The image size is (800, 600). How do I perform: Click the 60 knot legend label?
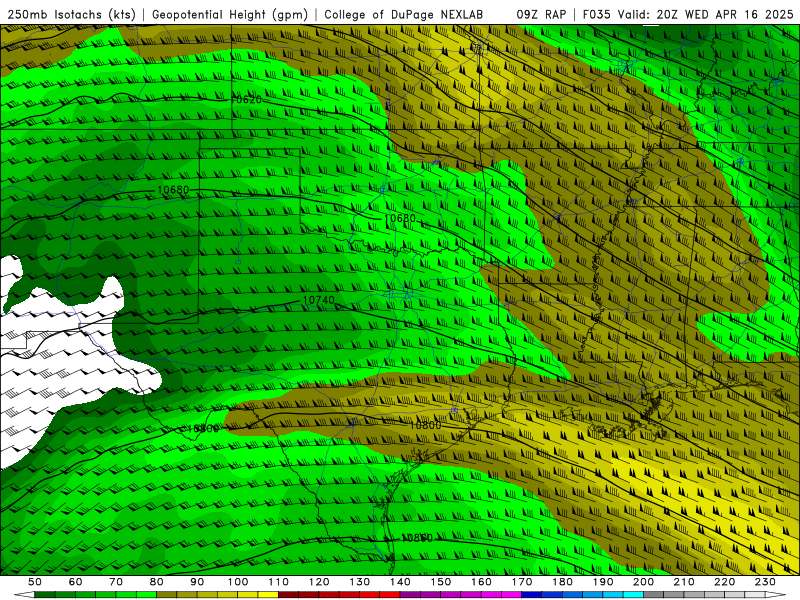[x=75, y=582]
